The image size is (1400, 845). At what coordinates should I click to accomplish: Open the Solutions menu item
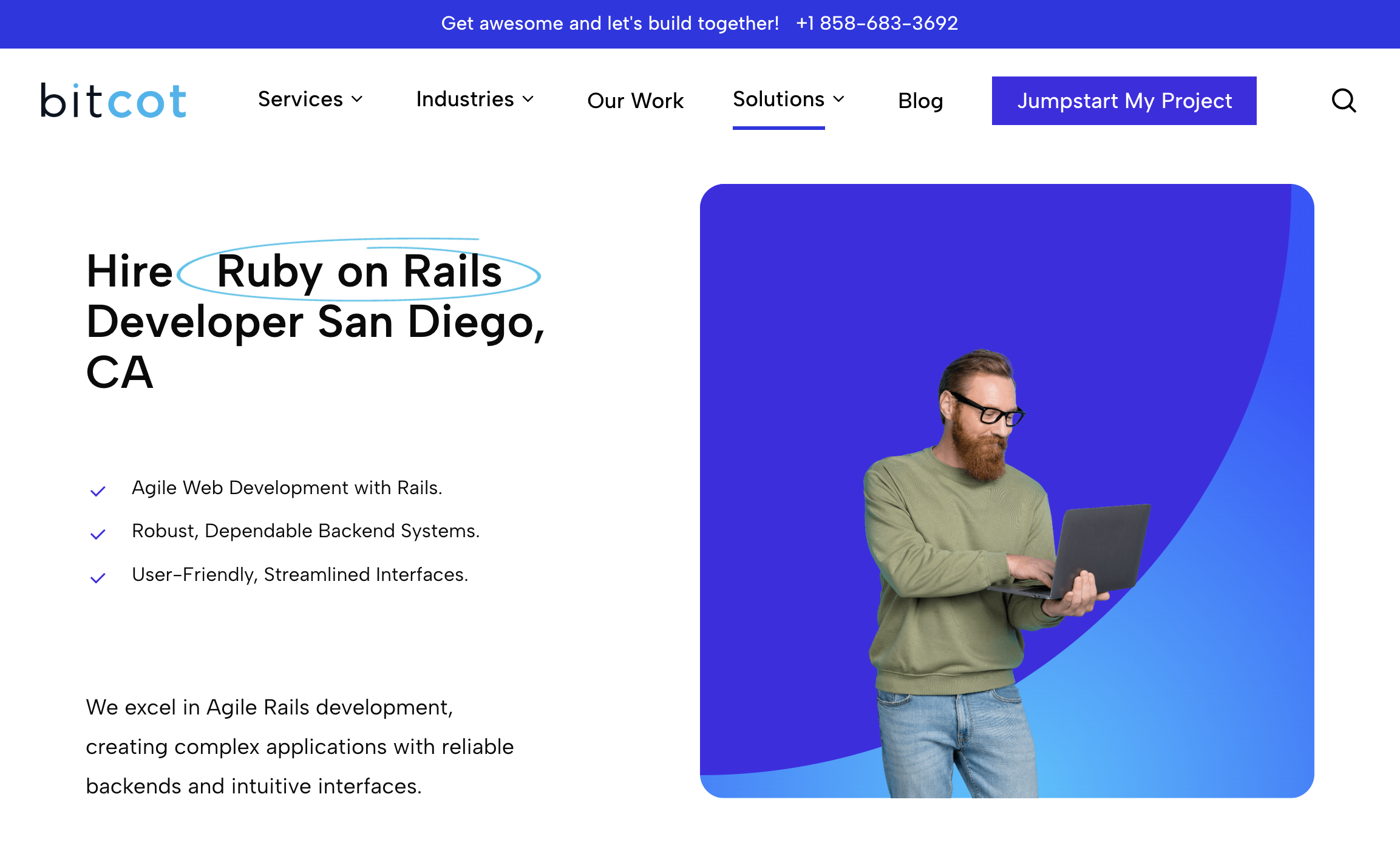click(778, 99)
